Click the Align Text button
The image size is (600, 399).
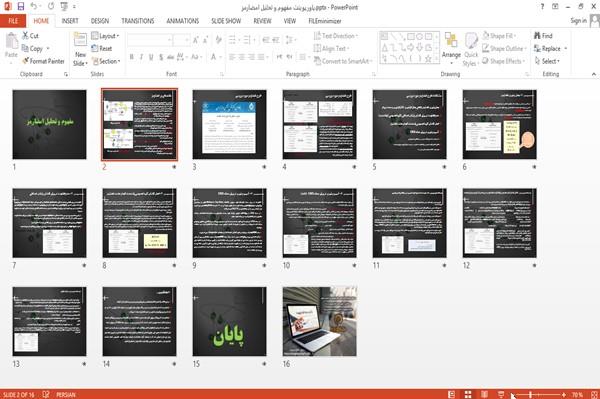click(331, 49)
